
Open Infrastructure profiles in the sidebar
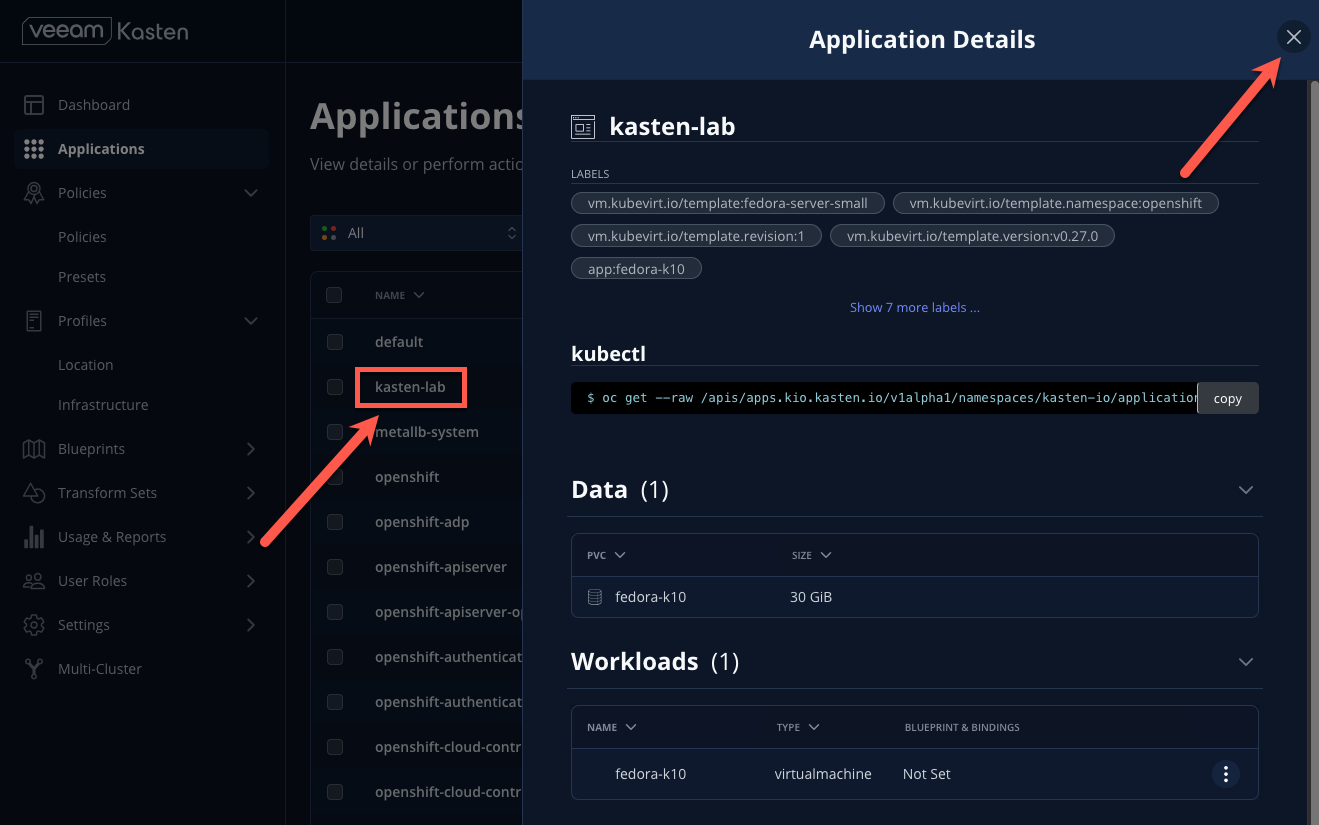pos(103,405)
